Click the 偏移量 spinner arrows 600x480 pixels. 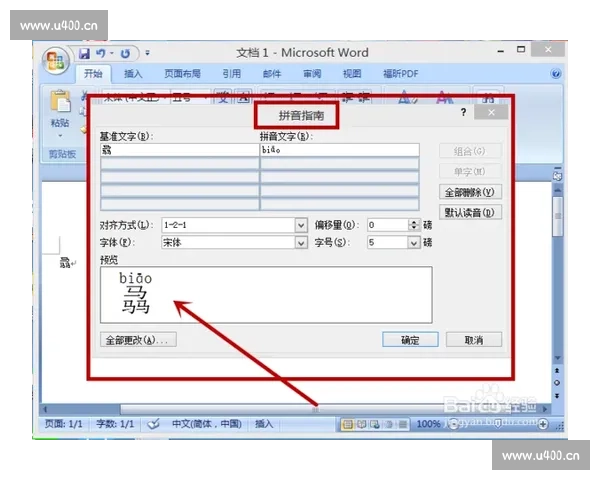click(x=413, y=226)
